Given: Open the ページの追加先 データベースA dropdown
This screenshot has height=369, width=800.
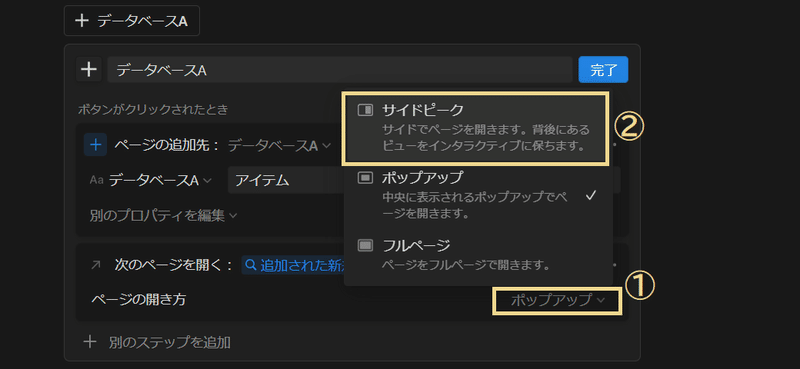Looking at the screenshot, I should tap(280, 146).
